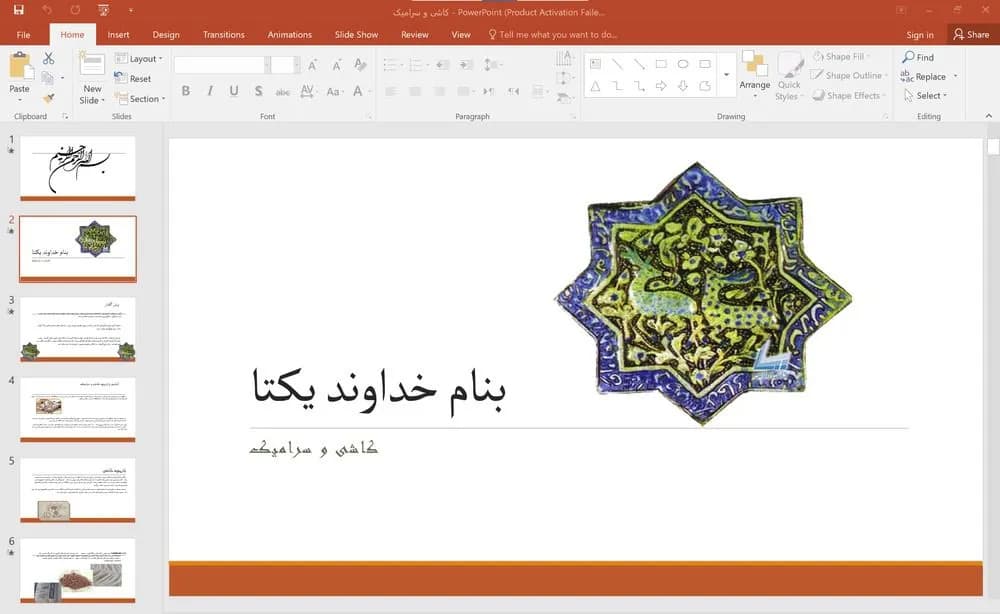The image size is (1000, 614).
Task: Open the View tab
Action: tap(460, 34)
